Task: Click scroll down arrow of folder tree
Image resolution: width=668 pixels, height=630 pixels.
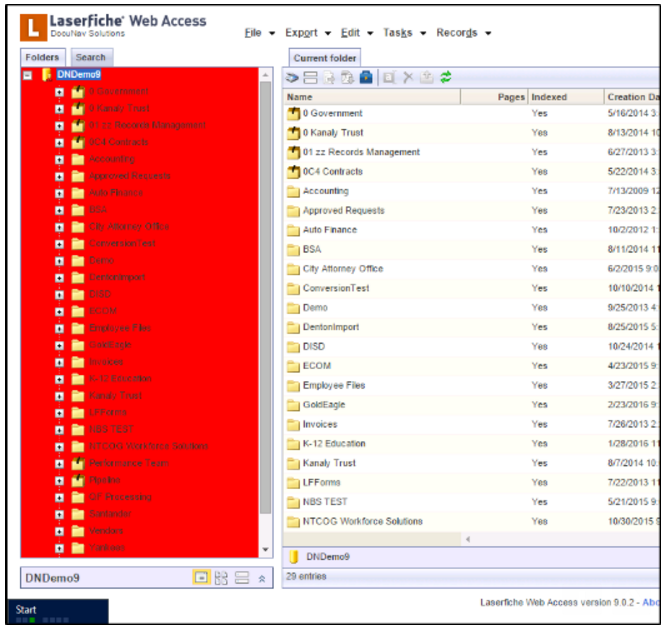Action: pos(265,549)
